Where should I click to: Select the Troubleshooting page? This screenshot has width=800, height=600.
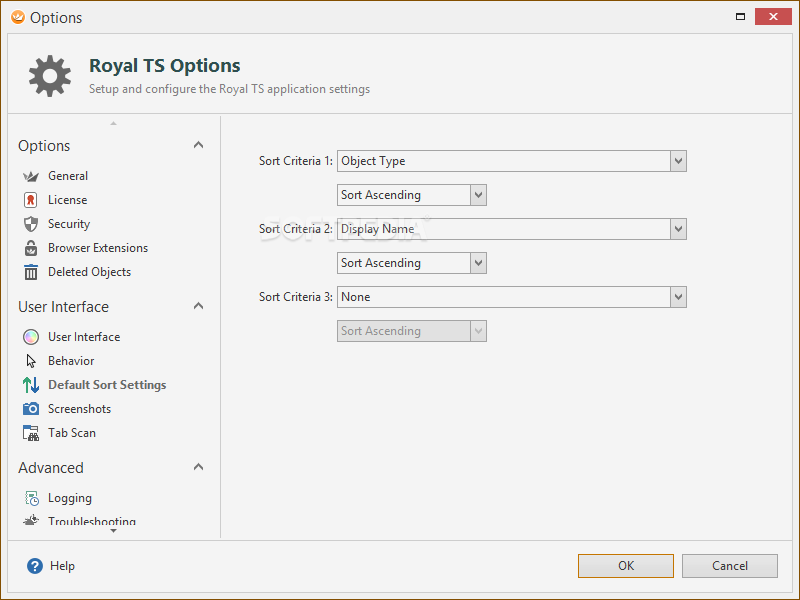tap(92, 521)
